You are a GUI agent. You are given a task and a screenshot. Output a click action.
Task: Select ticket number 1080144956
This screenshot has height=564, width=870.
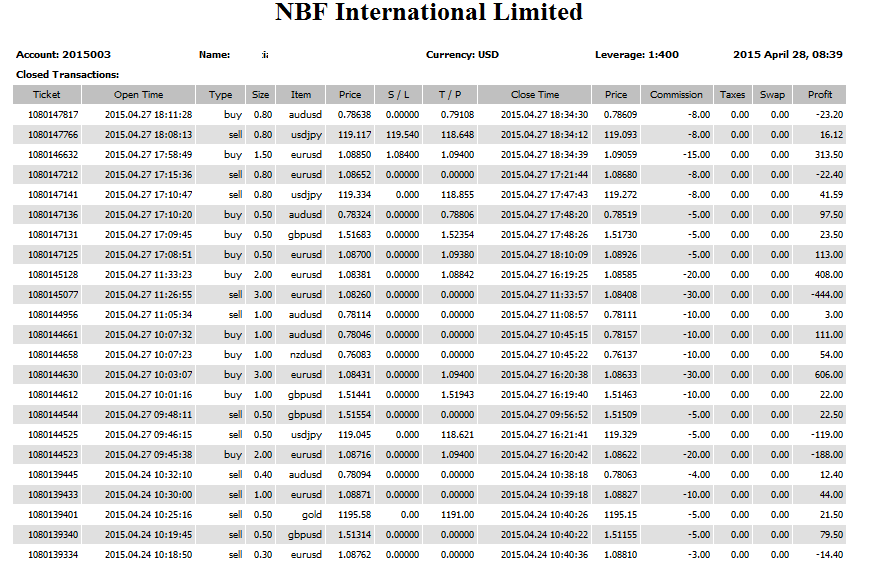(x=53, y=314)
